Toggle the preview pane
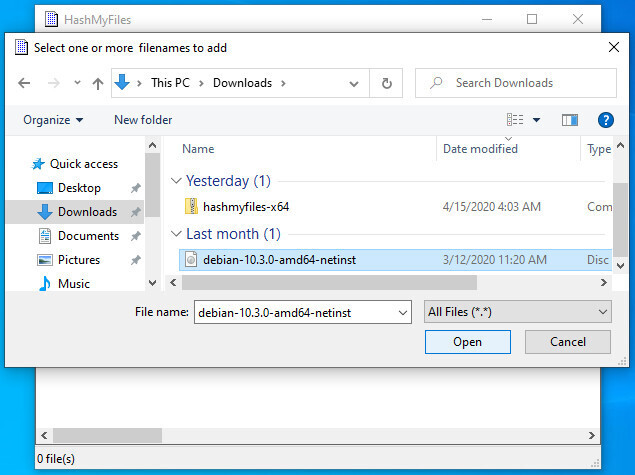This screenshot has width=635, height=475. point(570,120)
